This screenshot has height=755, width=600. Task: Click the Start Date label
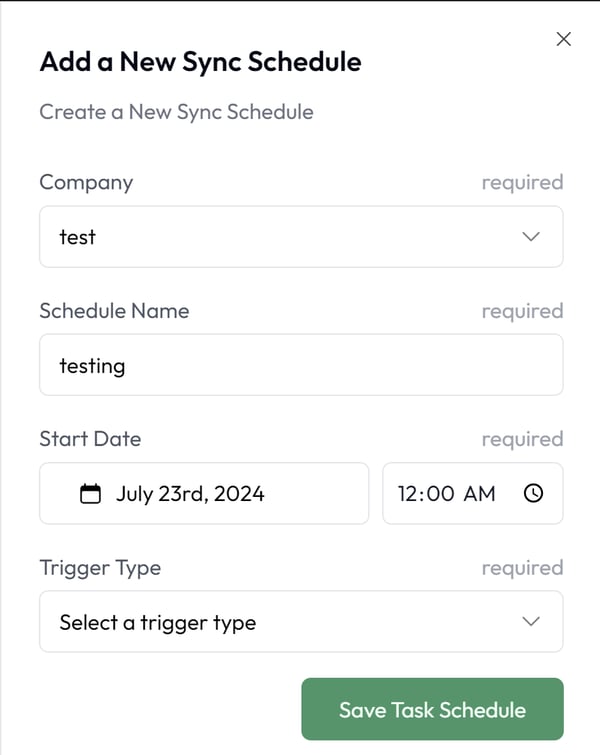click(x=90, y=439)
